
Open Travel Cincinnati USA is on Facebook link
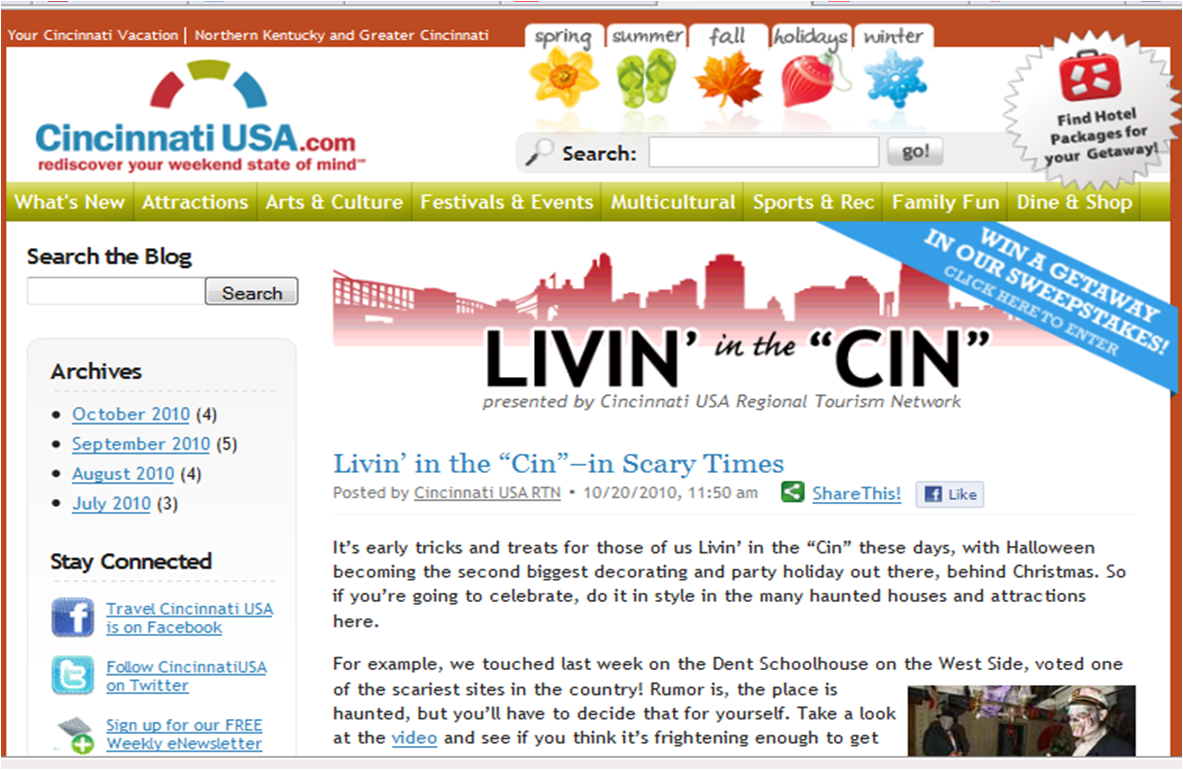189,618
